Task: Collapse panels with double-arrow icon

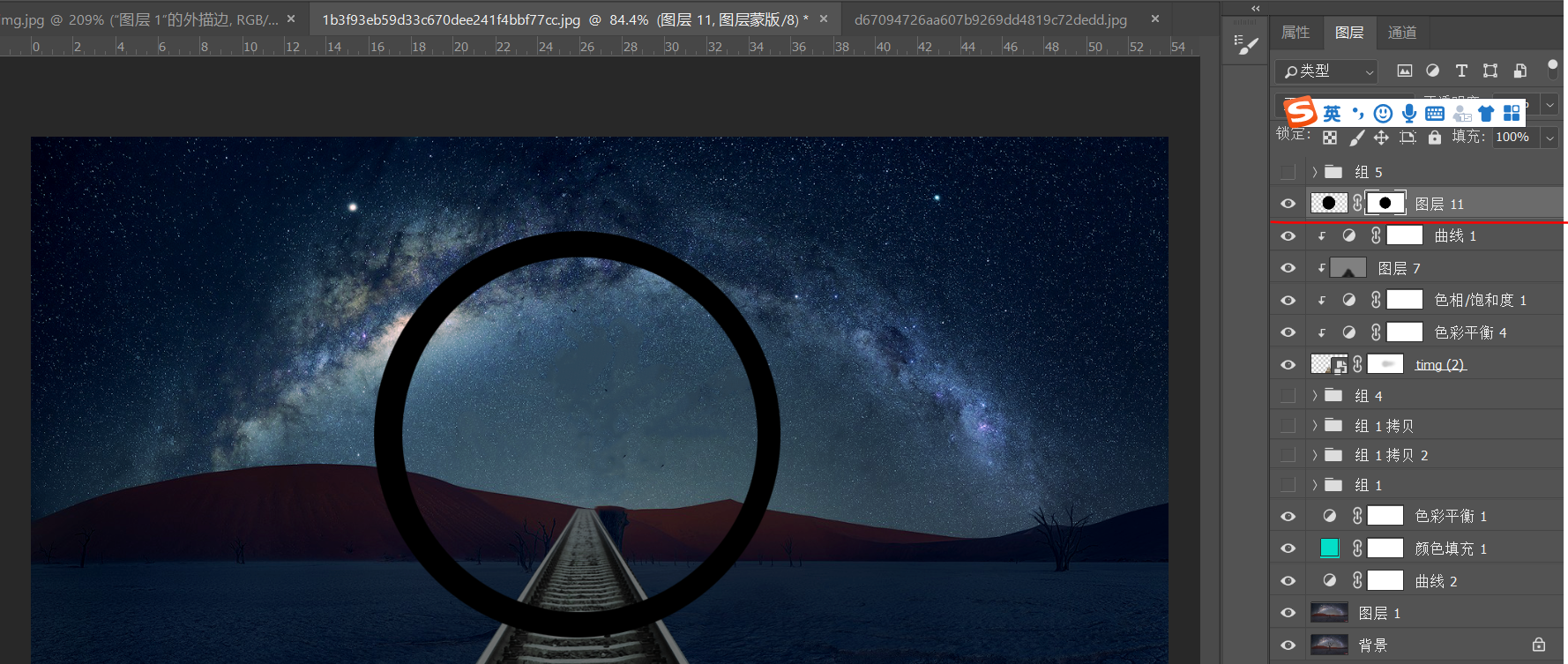Action: [1256, 8]
